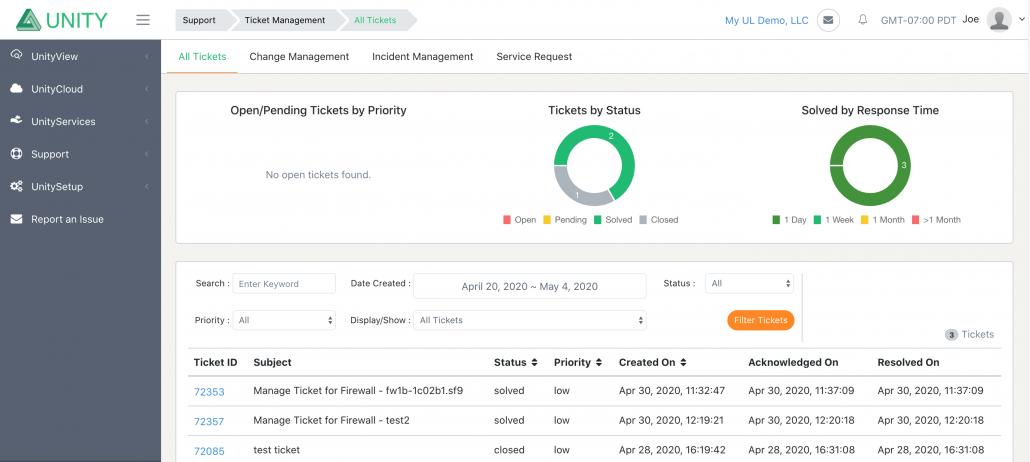1030x462 pixels.
Task: Click resolved date 'Apr 28, 2020, 16:31:08'
Action: (930, 450)
